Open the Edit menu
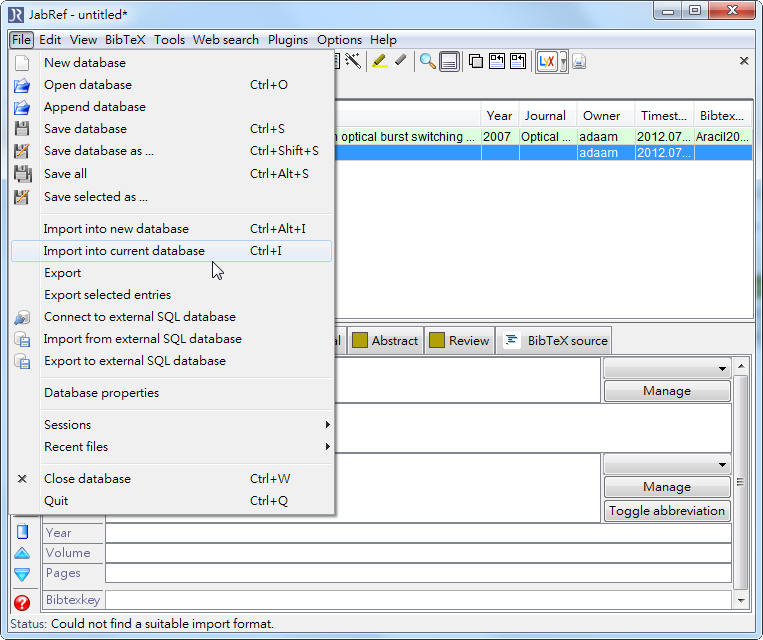 coord(50,39)
